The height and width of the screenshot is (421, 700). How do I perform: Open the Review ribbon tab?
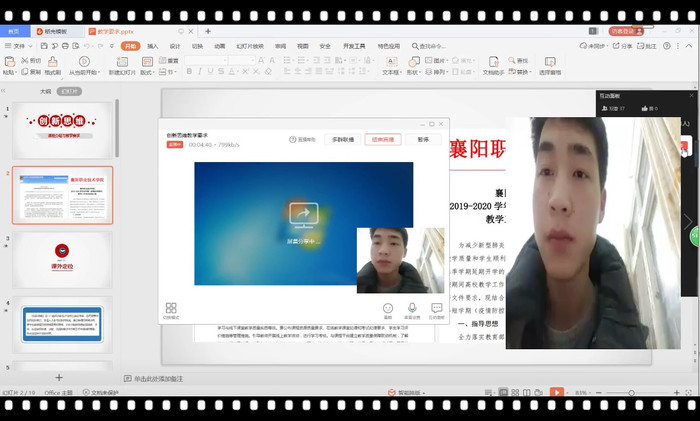coord(280,46)
